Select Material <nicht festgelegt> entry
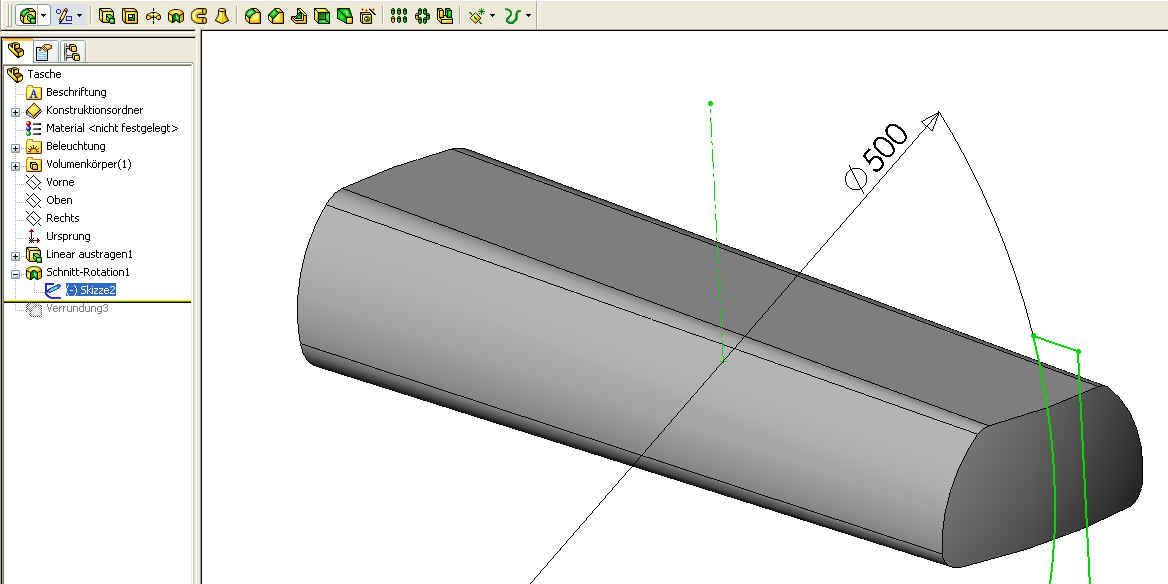1168x584 pixels. pyautogui.click(x=112, y=128)
